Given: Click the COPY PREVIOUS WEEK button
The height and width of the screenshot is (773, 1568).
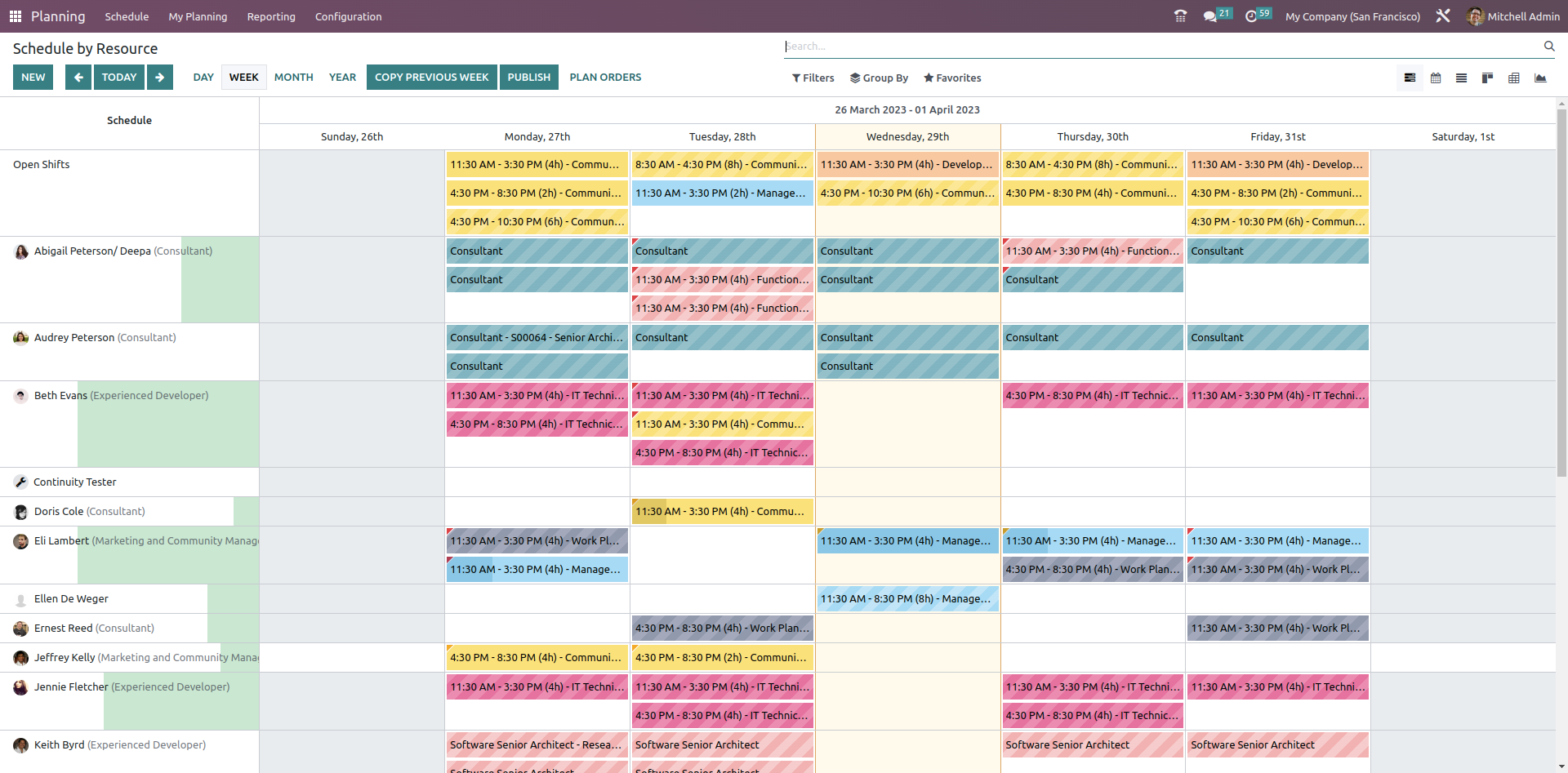Looking at the screenshot, I should (x=431, y=77).
